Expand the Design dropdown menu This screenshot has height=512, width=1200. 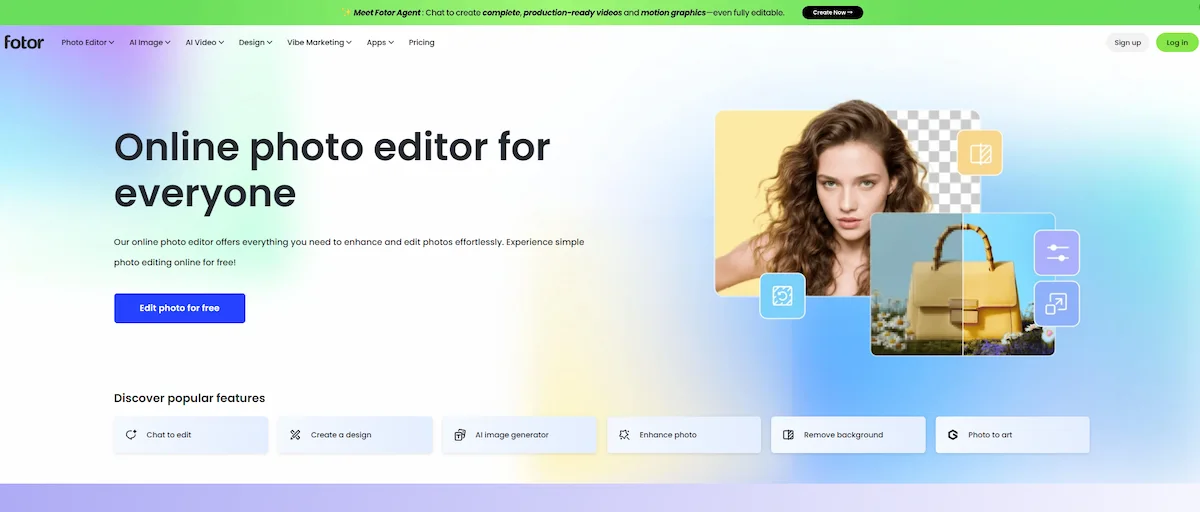tap(256, 43)
